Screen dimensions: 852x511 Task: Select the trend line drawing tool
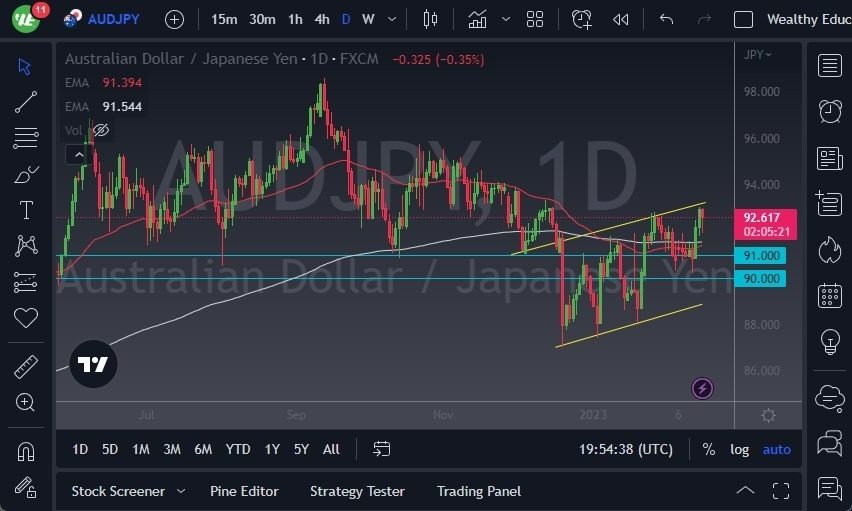(x=26, y=102)
